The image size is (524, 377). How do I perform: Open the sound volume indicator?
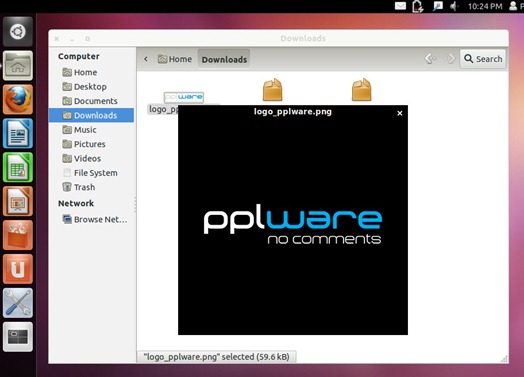454,6
